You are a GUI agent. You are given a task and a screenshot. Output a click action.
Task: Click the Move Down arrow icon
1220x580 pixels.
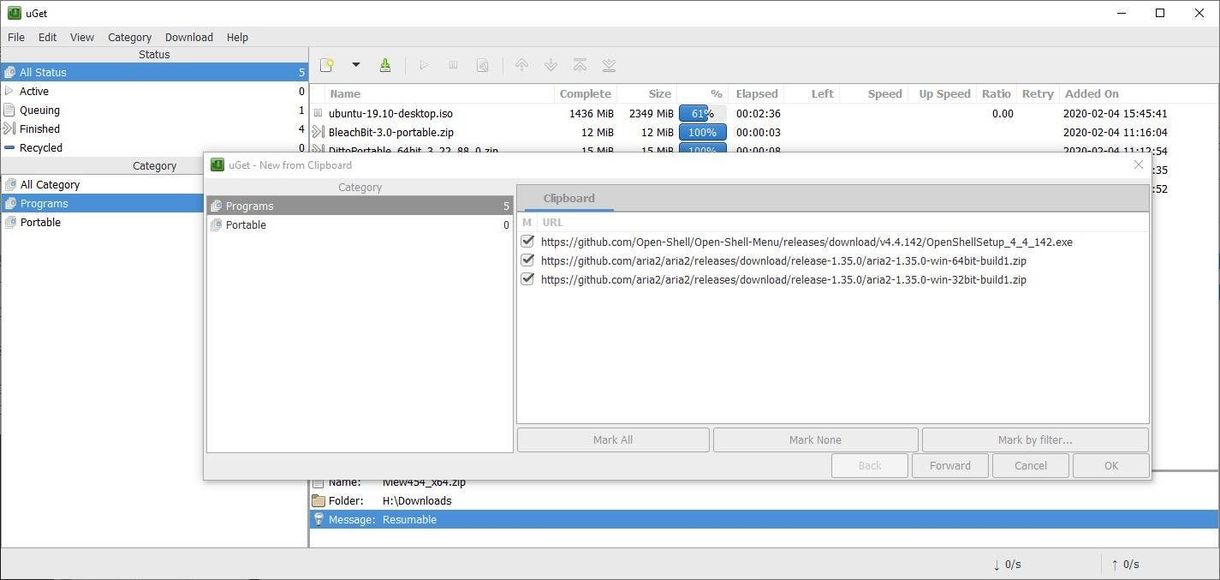(x=550, y=65)
